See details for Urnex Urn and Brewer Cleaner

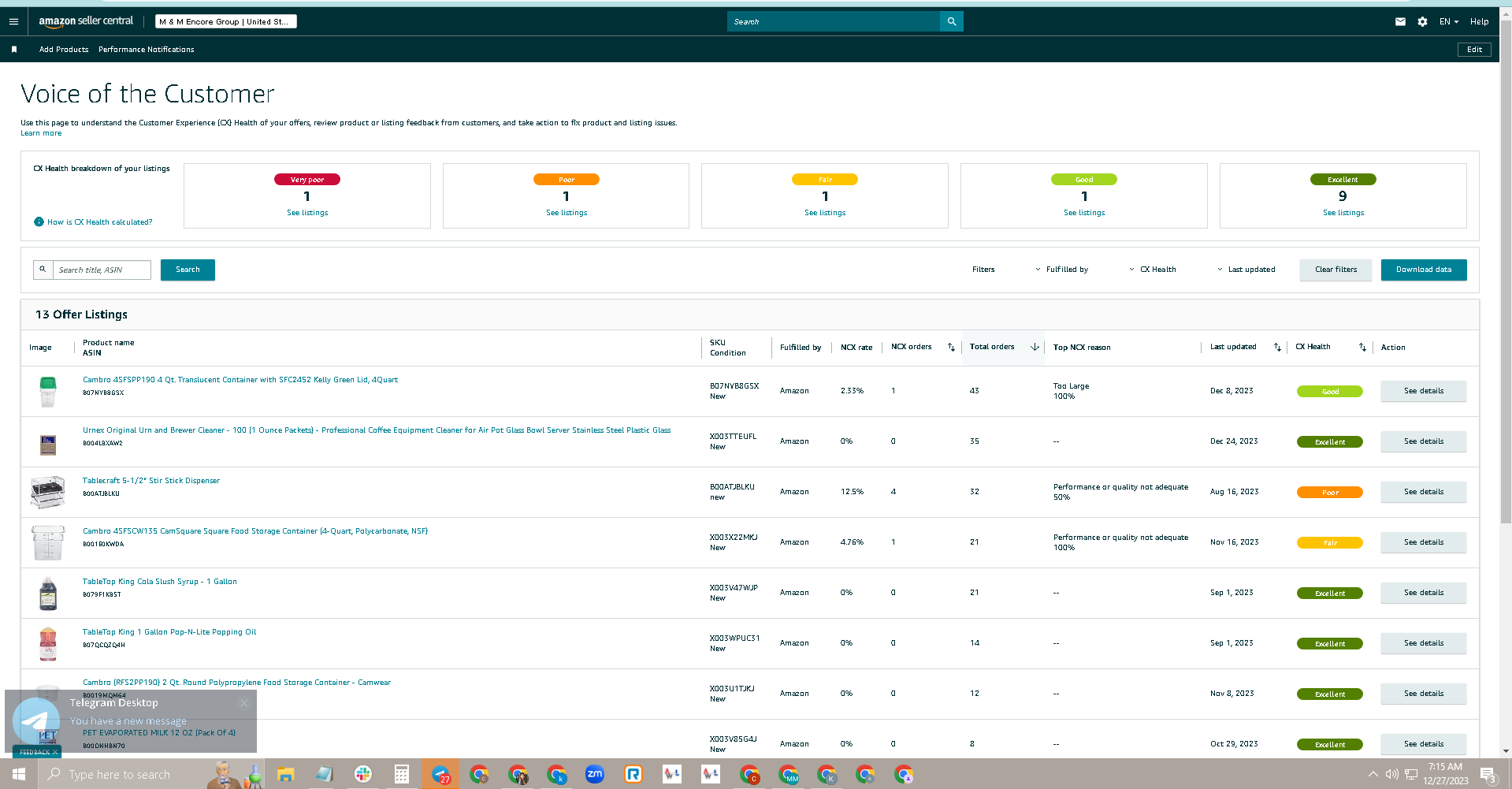[x=1424, y=441]
